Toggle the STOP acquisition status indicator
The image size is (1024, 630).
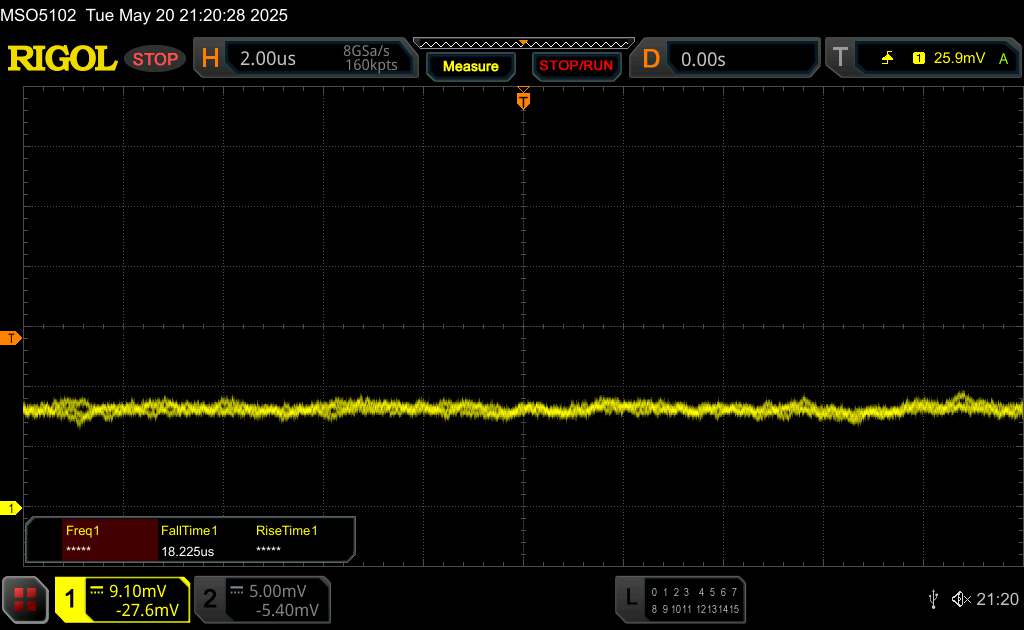(155, 59)
